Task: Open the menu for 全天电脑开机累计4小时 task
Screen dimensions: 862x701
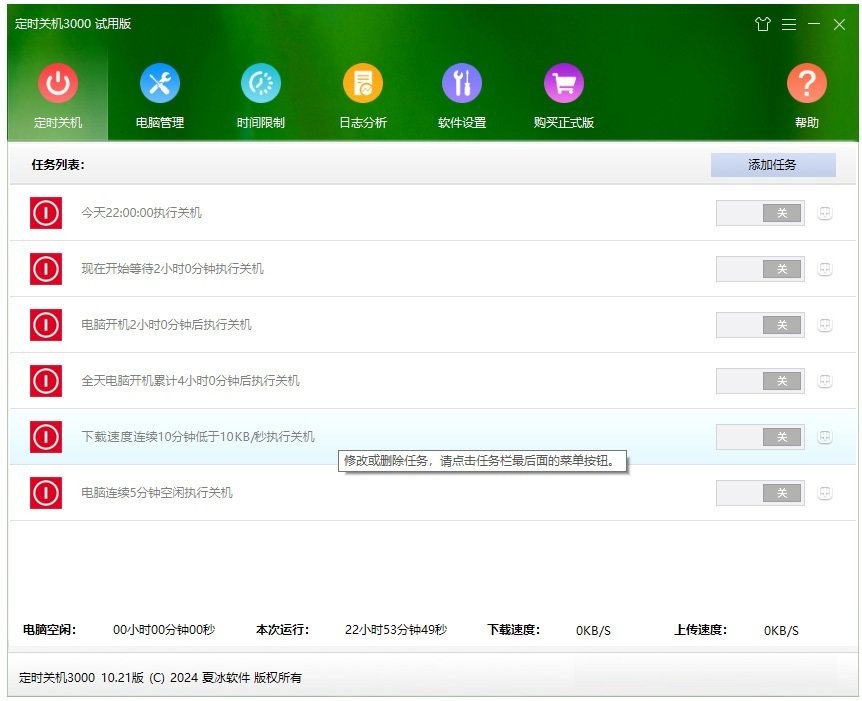Action: click(x=823, y=381)
